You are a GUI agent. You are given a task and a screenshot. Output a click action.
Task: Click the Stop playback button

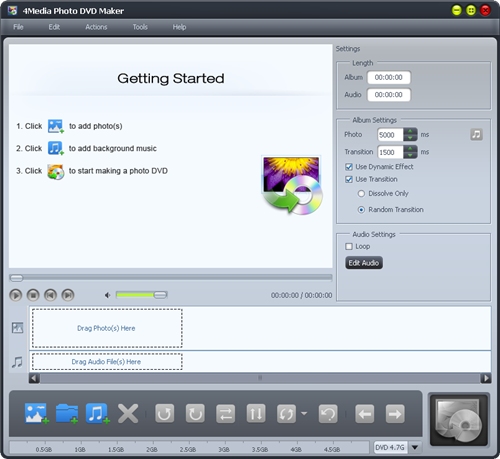33,295
